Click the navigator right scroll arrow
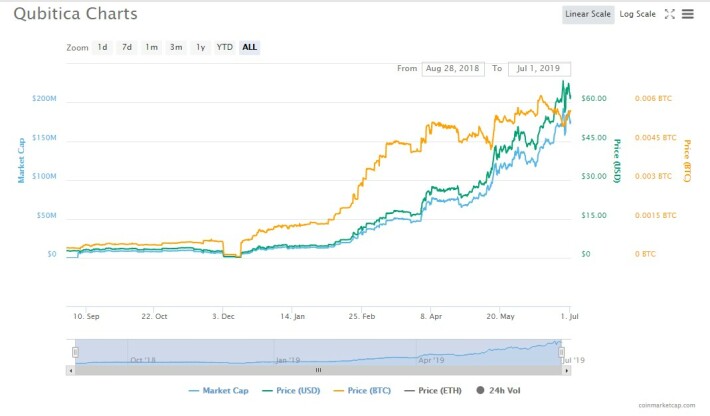710x416 pixels. click(x=566, y=370)
